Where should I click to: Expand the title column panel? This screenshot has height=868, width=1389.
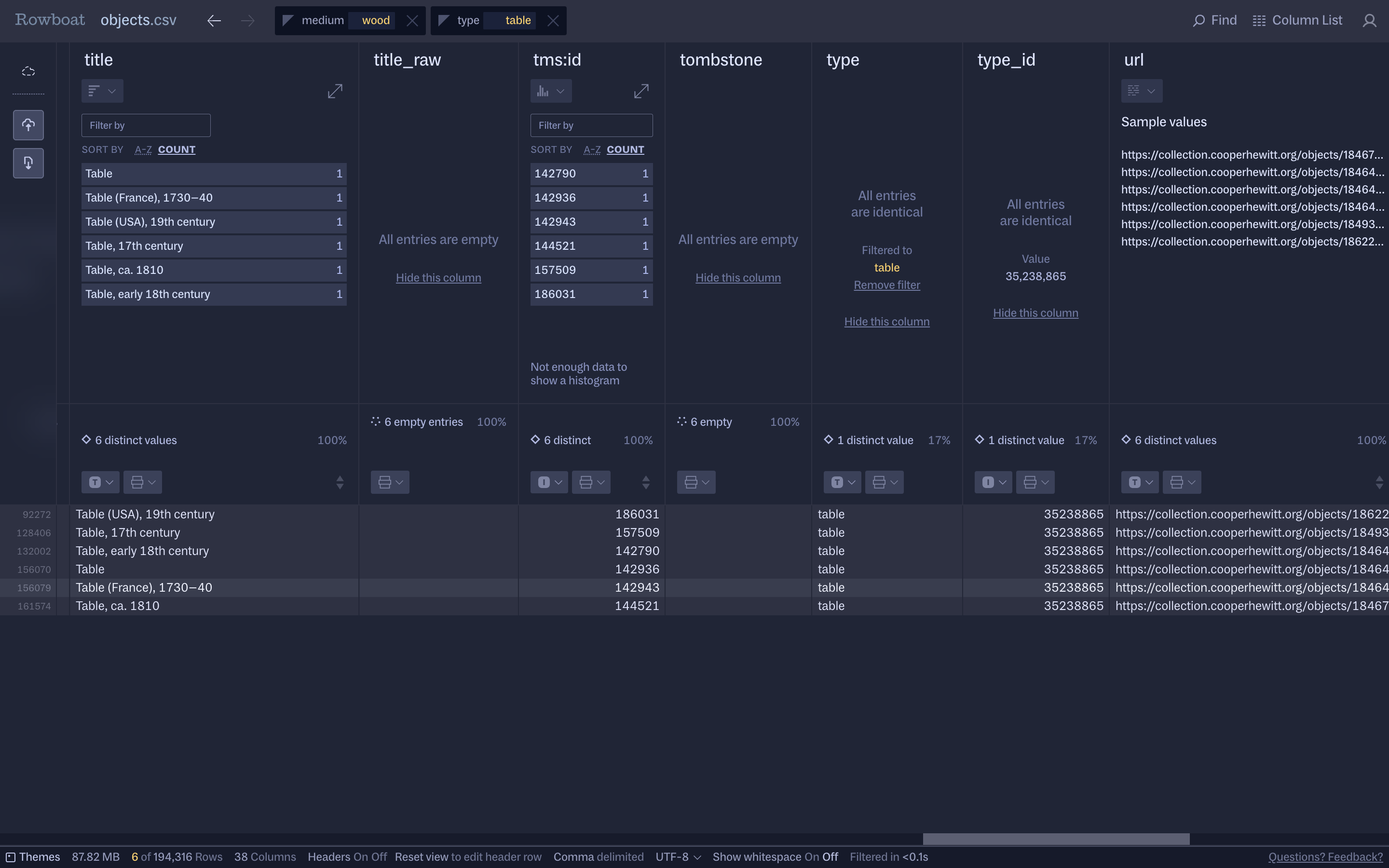[335, 91]
